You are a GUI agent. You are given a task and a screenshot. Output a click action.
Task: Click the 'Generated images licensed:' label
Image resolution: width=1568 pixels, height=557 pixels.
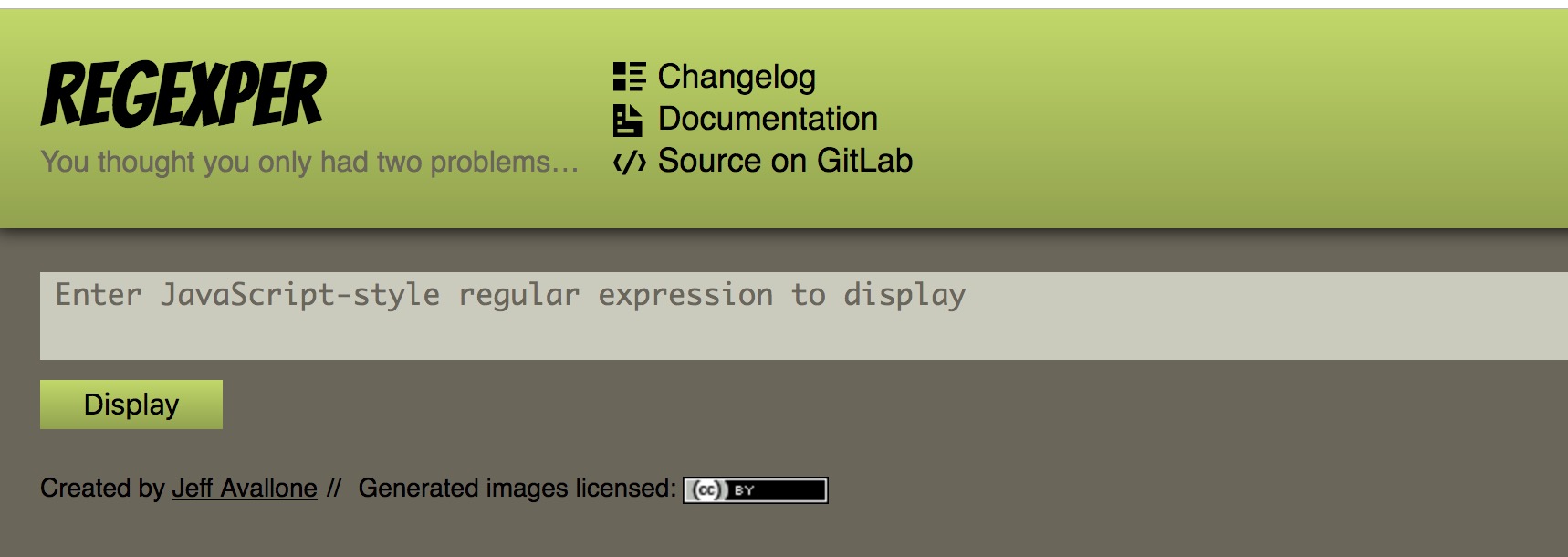pyautogui.click(x=517, y=489)
